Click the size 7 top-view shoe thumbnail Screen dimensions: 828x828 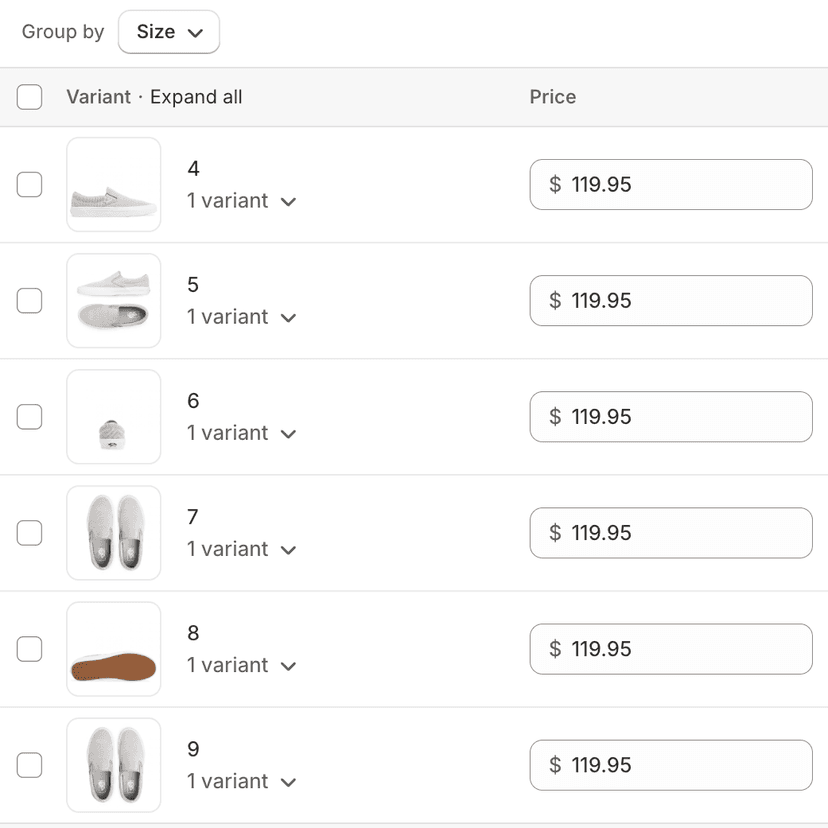114,533
